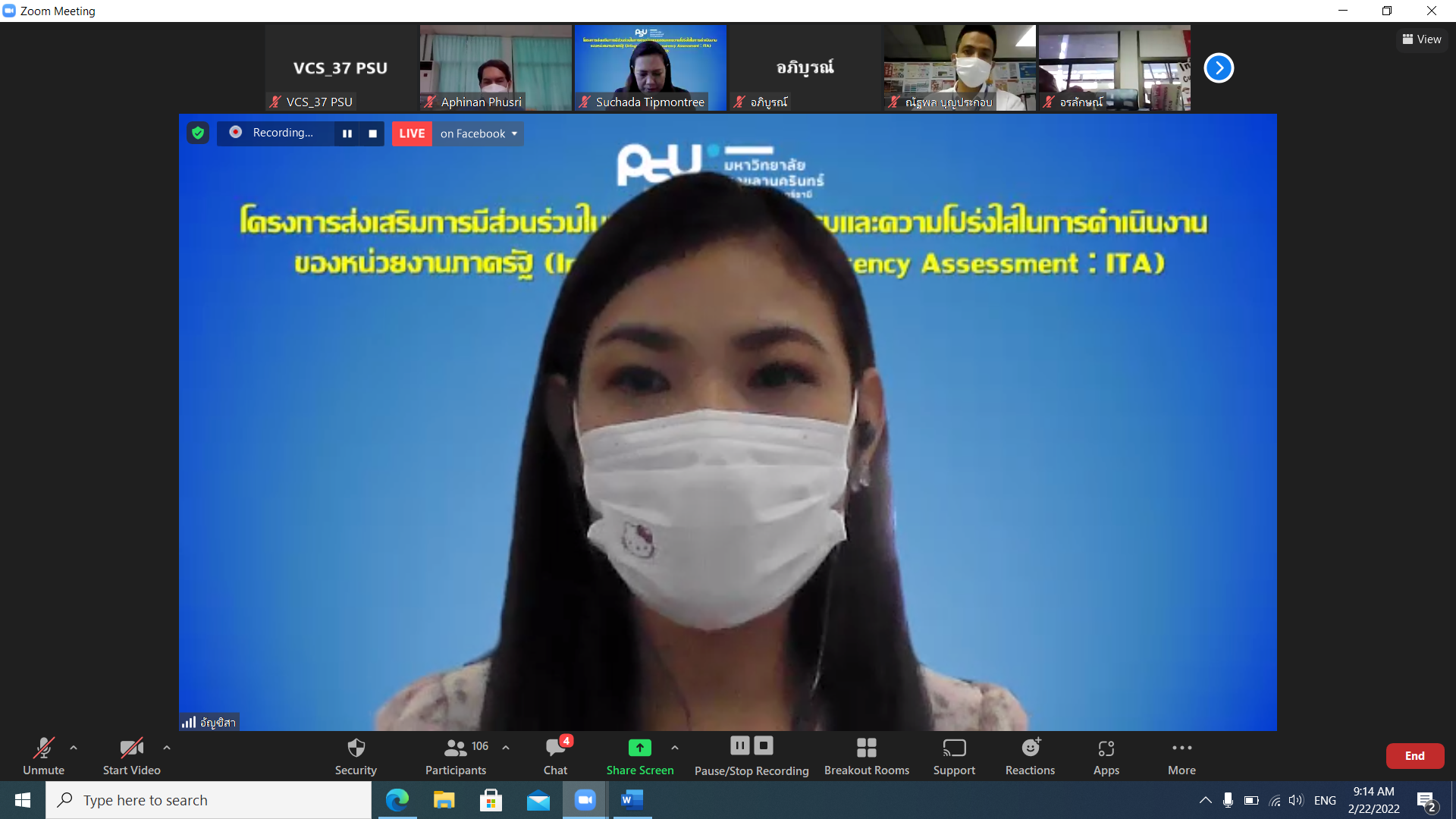
Task: Open File Explorer from taskbar
Action: pyautogui.click(x=444, y=800)
